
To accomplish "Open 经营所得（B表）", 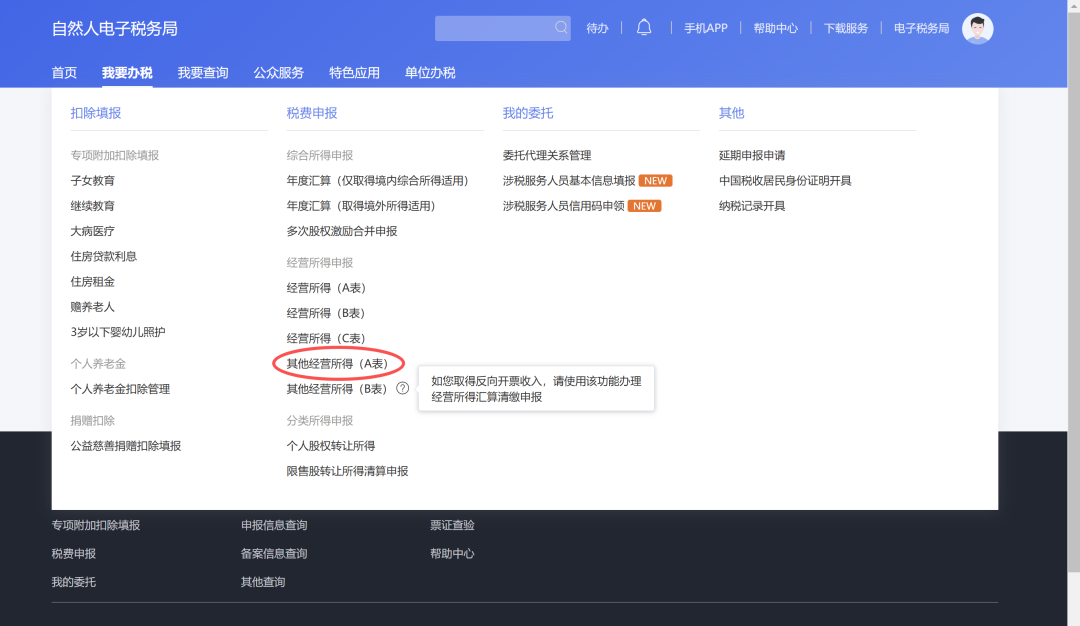I will point(326,313).
